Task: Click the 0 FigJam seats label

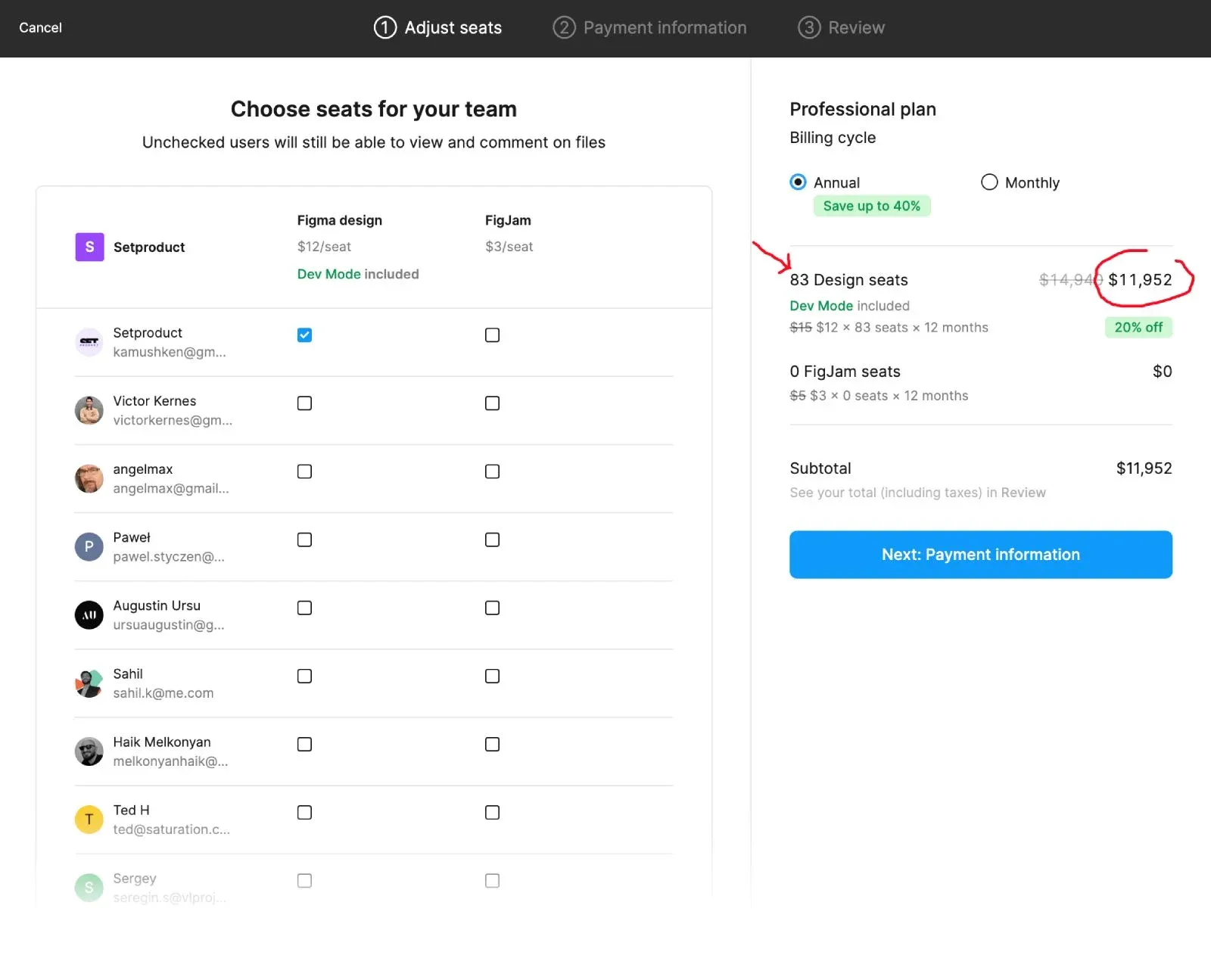Action: (845, 372)
